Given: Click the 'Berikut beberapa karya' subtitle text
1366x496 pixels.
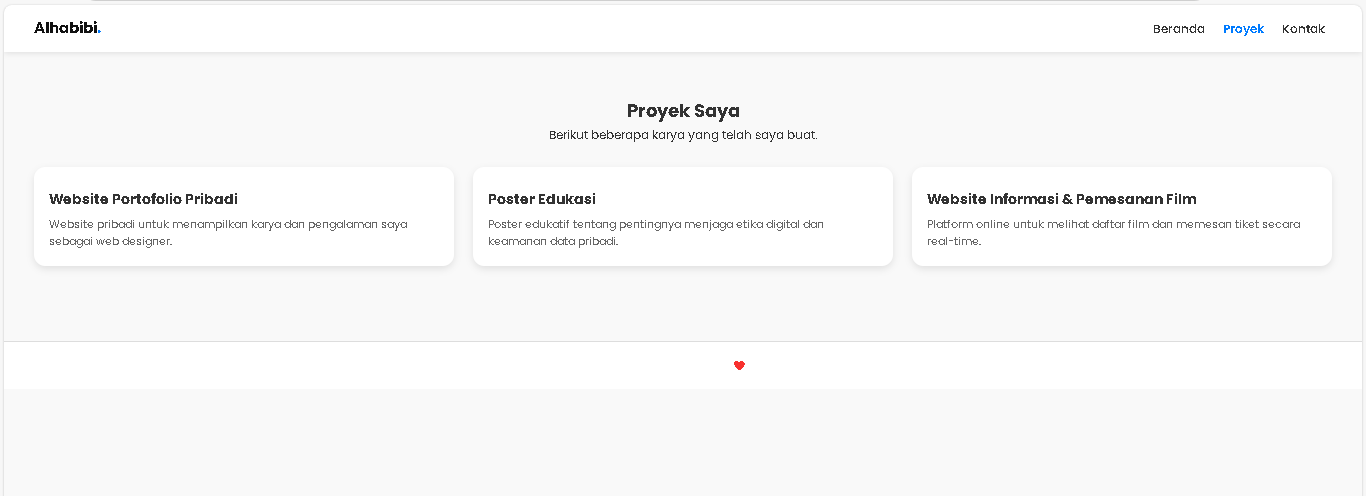Looking at the screenshot, I should pyautogui.click(x=683, y=135).
